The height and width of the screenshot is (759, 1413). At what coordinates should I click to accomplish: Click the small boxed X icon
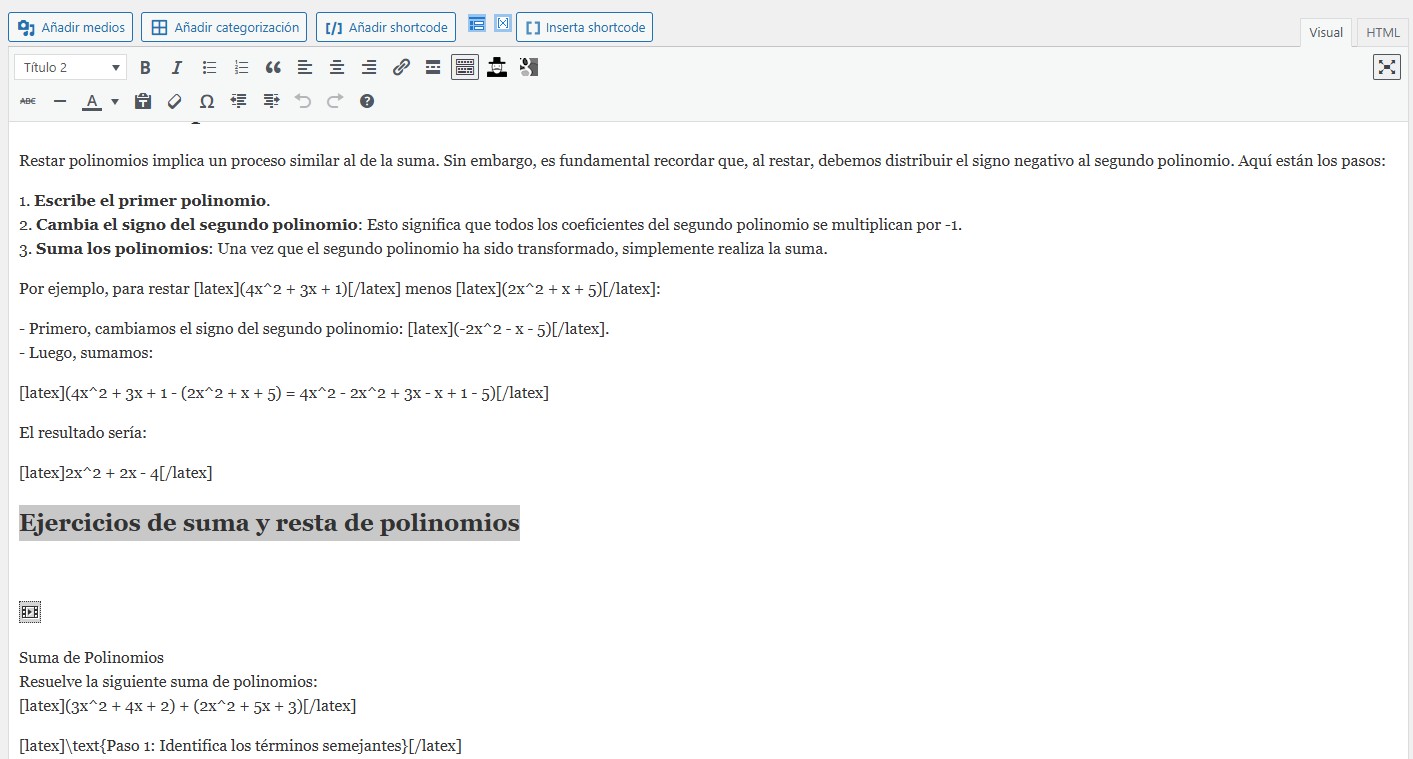click(503, 23)
